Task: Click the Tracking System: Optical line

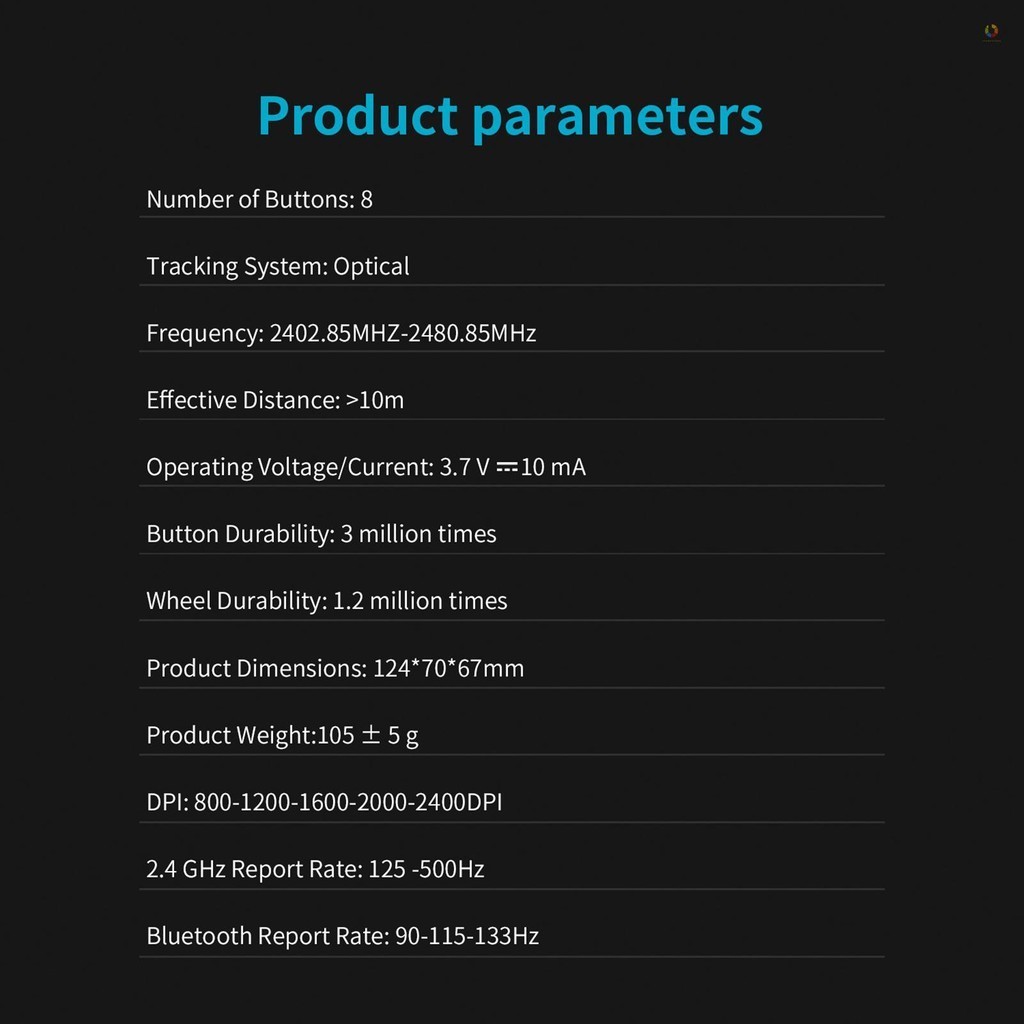Action: 277,266
